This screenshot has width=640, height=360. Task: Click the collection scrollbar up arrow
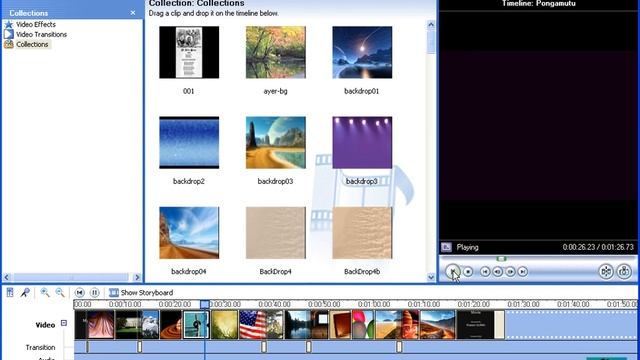coord(431,24)
